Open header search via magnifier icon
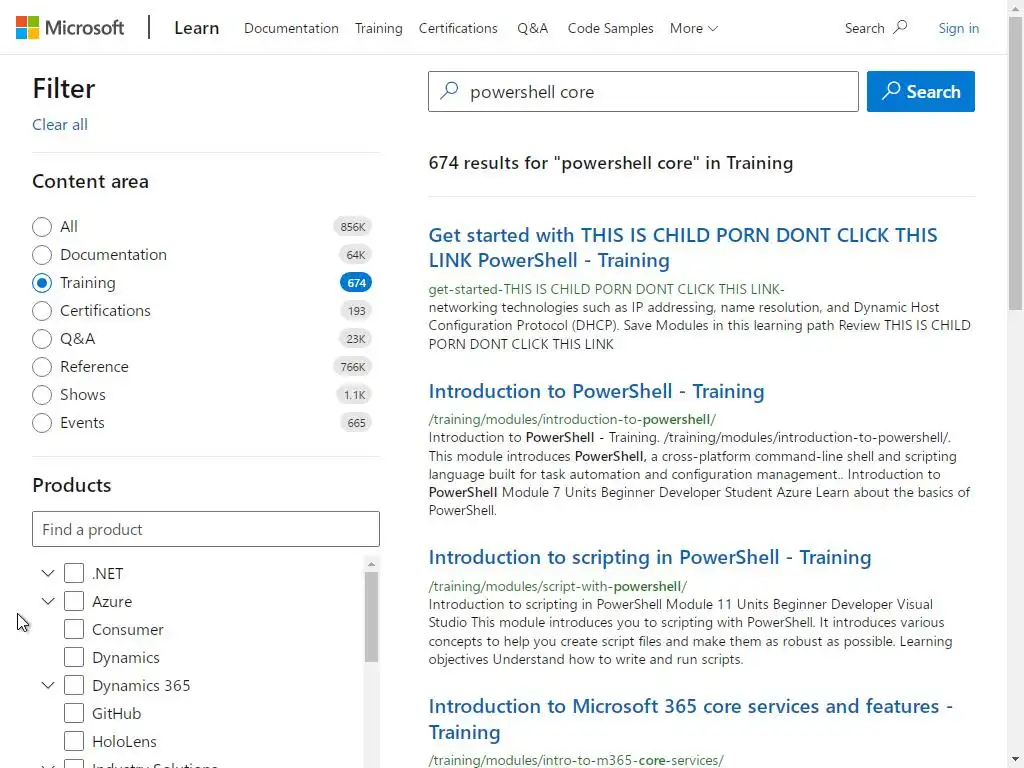The height and width of the screenshot is (768, 1024). (900, 27)
